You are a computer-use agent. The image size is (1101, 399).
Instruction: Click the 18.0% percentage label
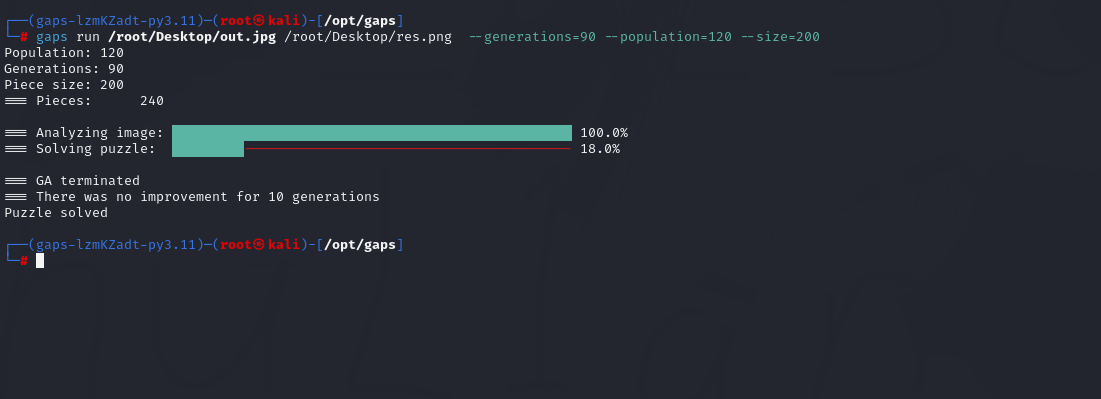(600, 149)
